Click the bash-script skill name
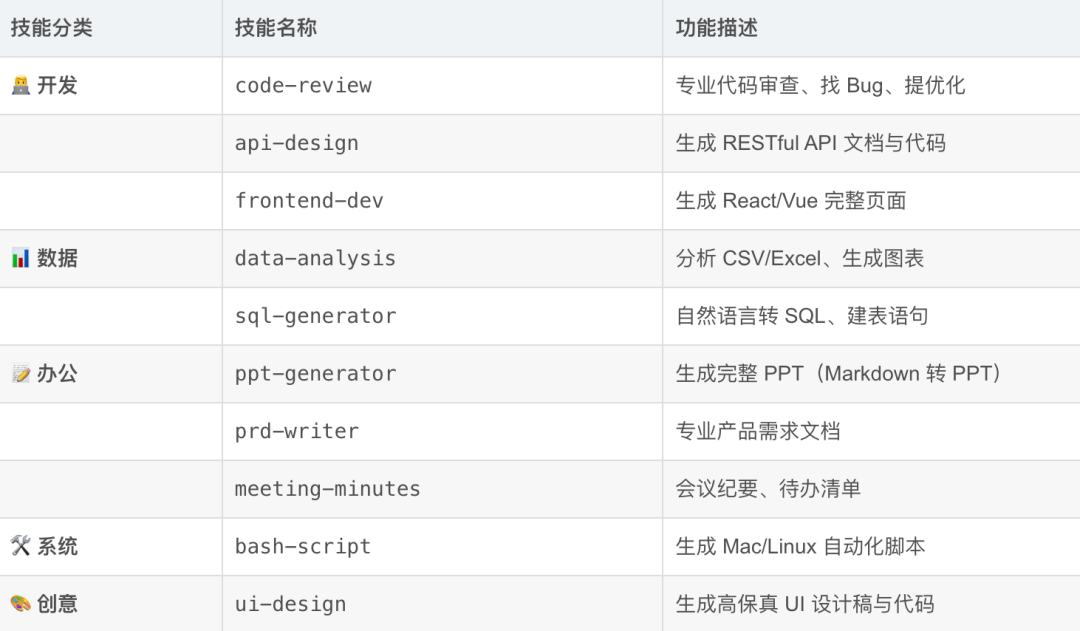 pyautogui.click(x=303, y=546)
